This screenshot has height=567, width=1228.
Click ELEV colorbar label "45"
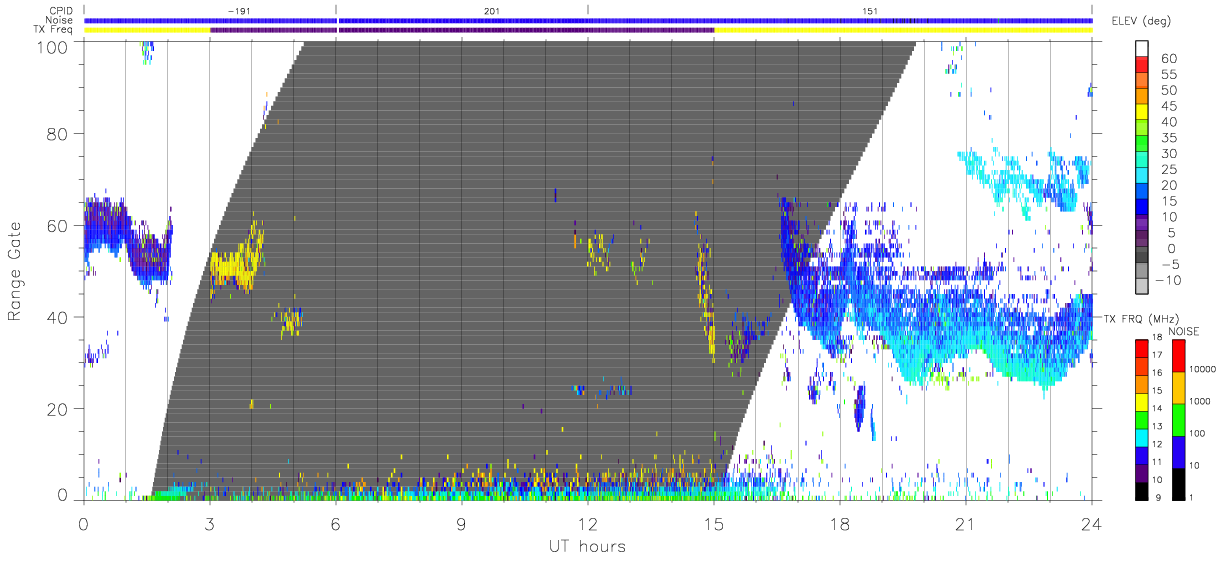[x=1168, y=106]
